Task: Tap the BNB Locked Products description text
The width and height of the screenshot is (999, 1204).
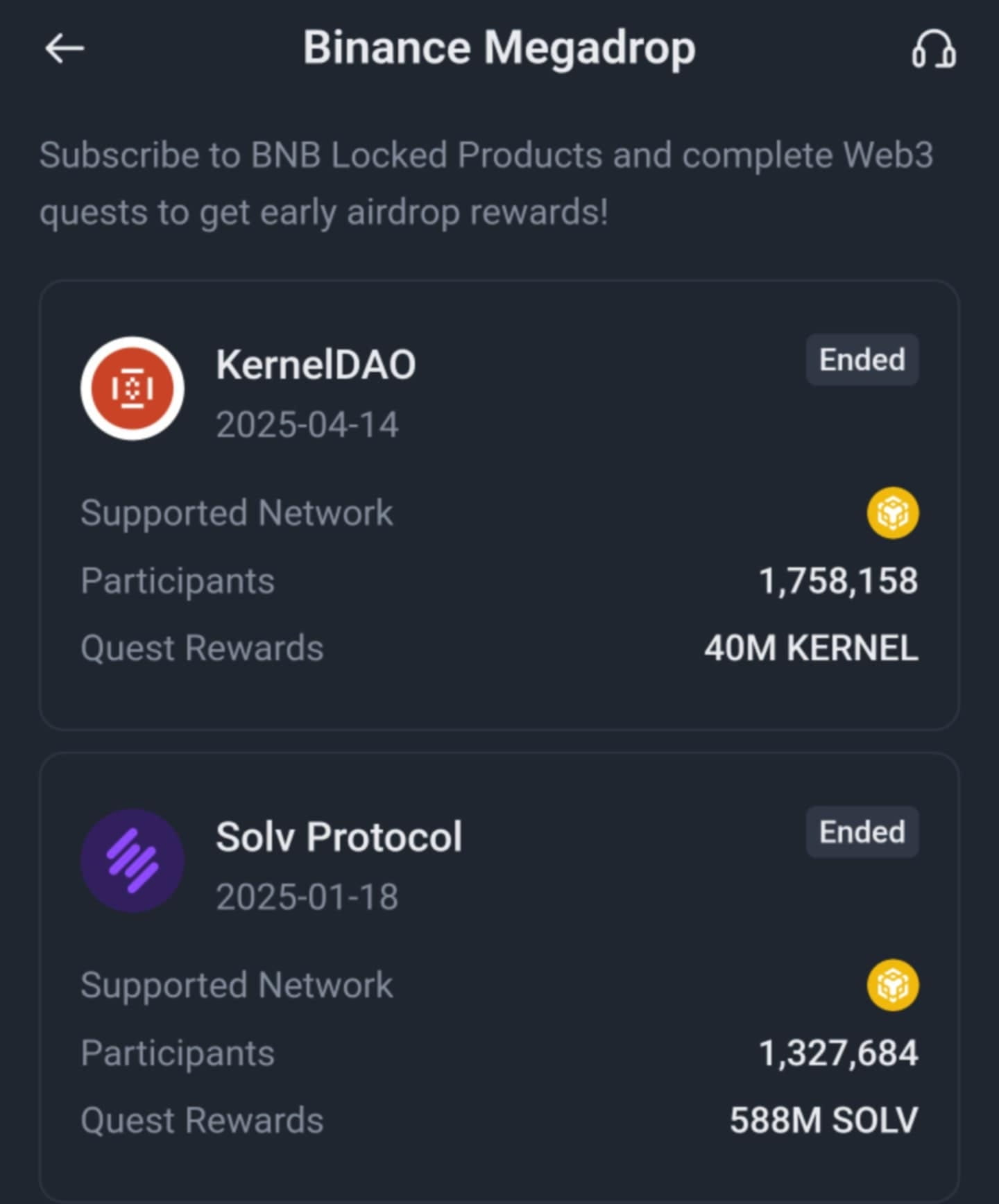Action: coord(486,183)
